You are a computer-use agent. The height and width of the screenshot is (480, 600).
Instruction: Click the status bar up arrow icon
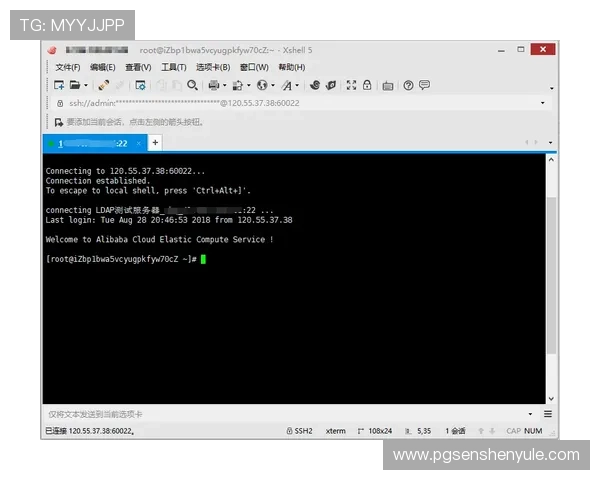tap(481, 431)
